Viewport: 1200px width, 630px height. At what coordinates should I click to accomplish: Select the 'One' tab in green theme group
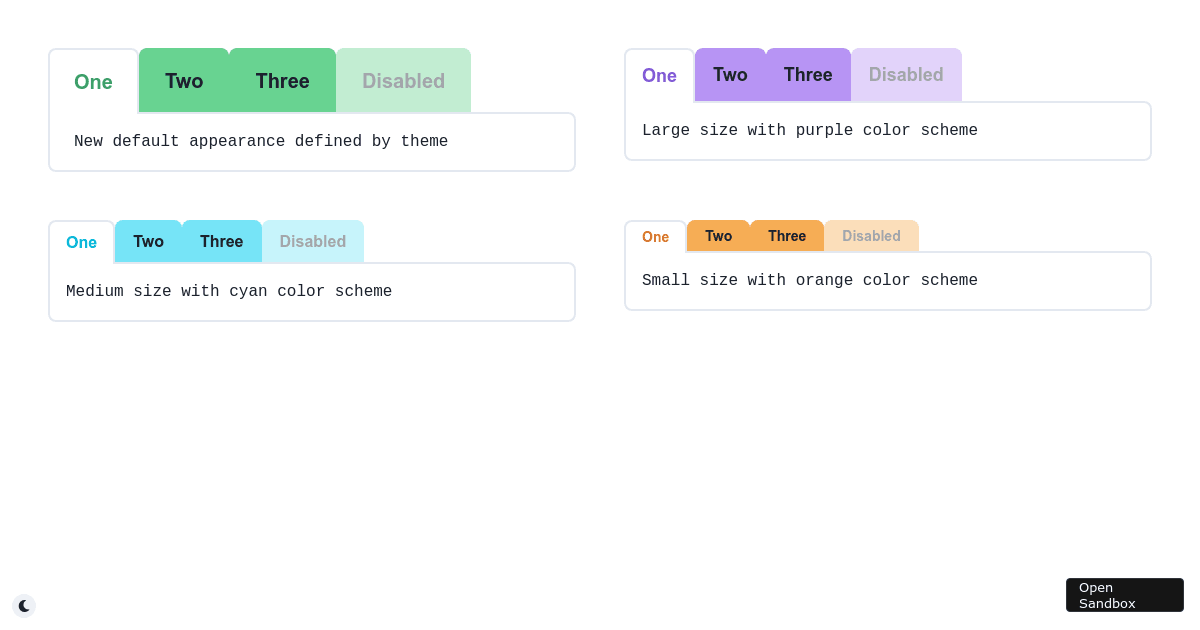[x=93, y=82]
